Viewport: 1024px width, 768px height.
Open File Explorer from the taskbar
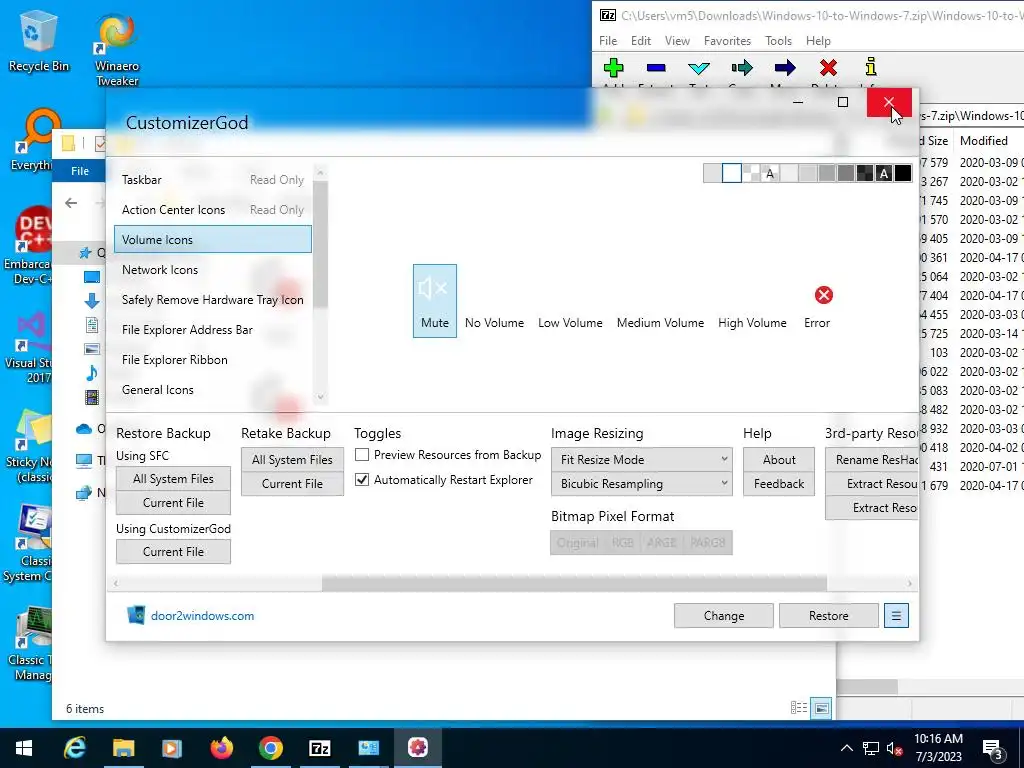[x=123, y=748]
